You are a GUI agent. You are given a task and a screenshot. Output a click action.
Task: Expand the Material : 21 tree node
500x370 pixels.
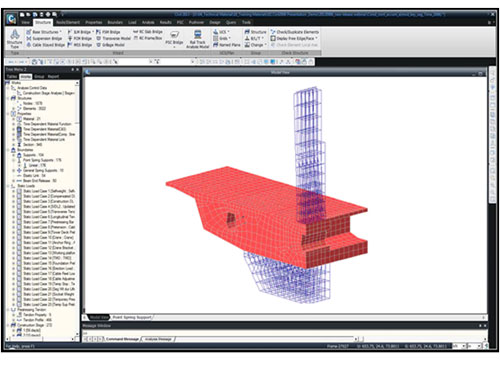tap(14, 119)
